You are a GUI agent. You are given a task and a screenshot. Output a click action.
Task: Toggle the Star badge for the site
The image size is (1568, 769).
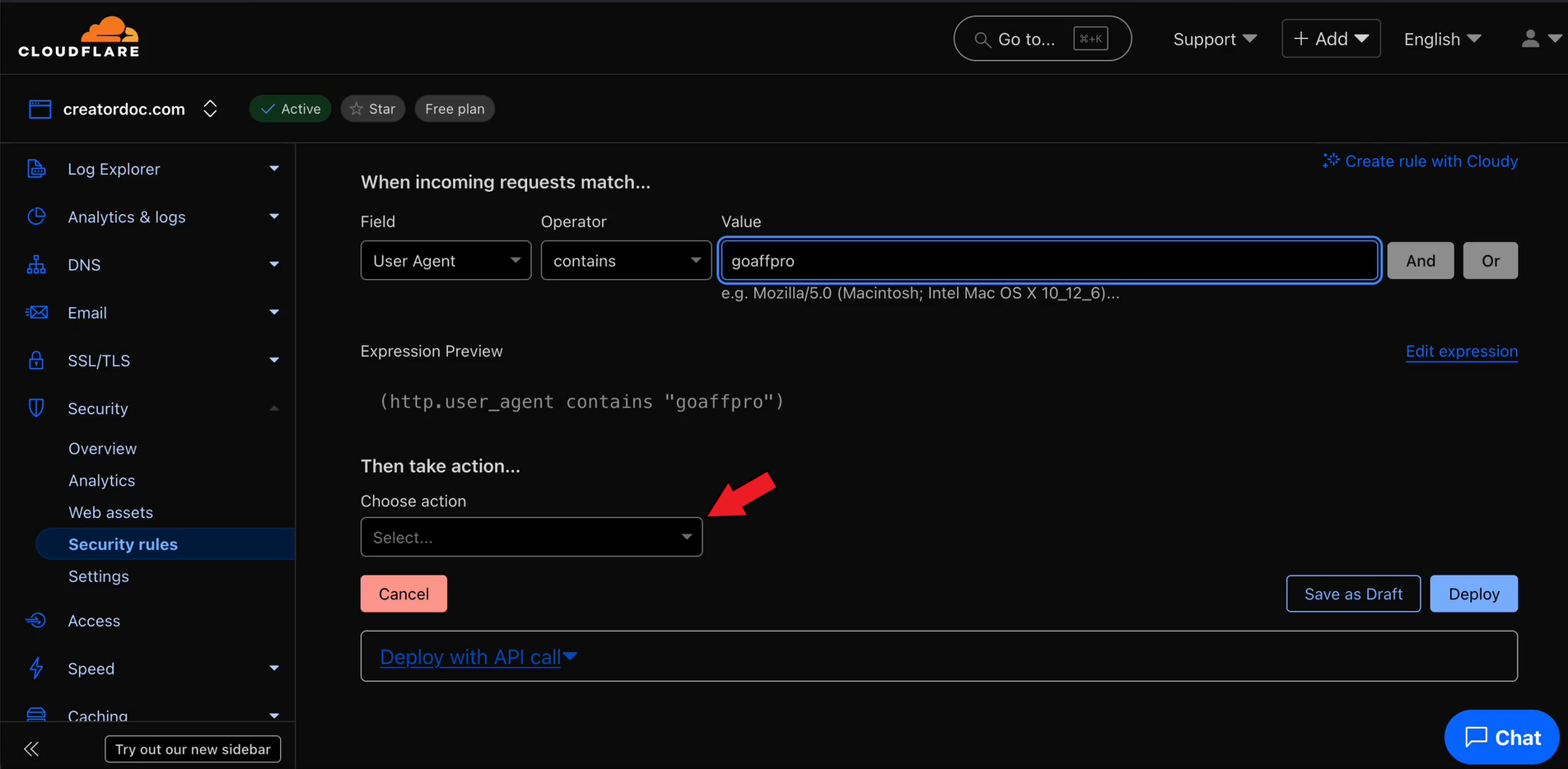tap(373, 109)
